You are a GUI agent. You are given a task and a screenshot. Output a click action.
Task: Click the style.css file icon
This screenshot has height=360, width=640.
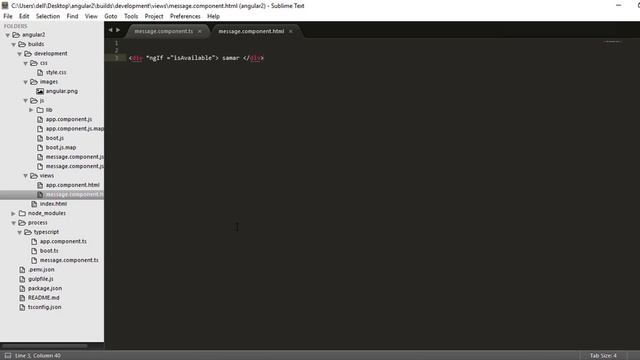(x=40, y=72)
